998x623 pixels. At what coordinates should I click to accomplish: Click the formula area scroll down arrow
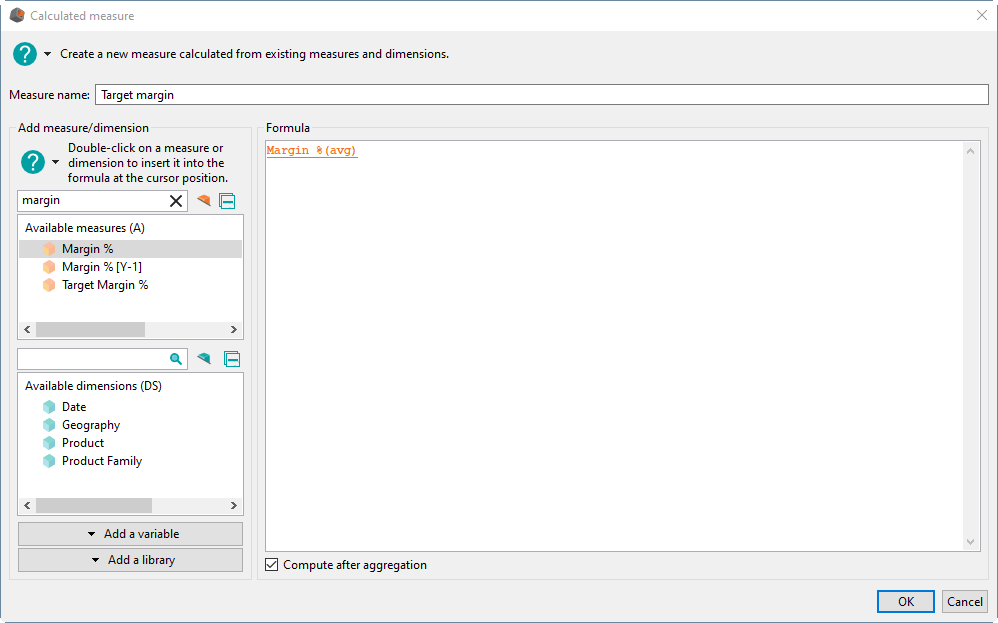coord(970,542)
